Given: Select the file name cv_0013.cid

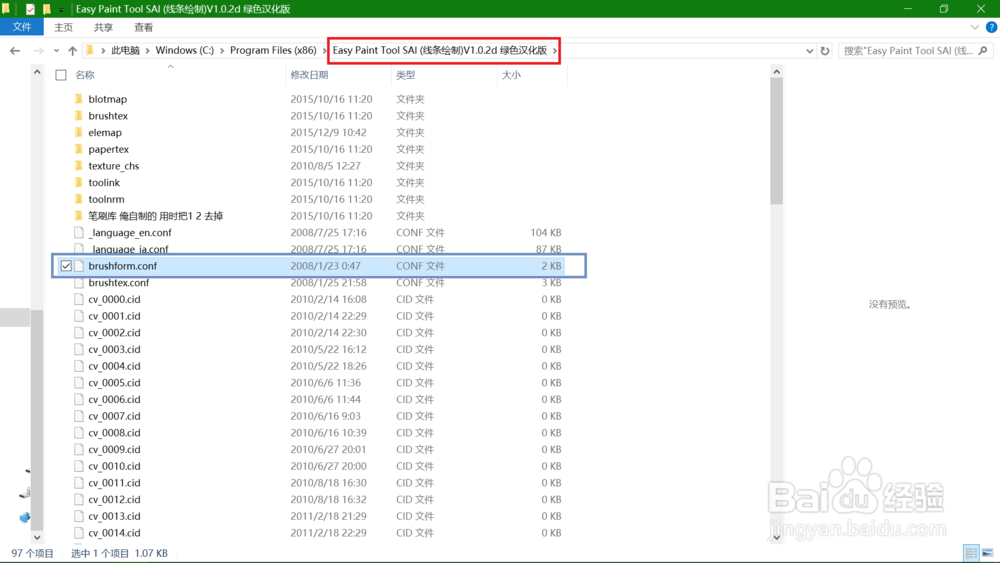Looking at the screenshot, I should coord(114,516).
